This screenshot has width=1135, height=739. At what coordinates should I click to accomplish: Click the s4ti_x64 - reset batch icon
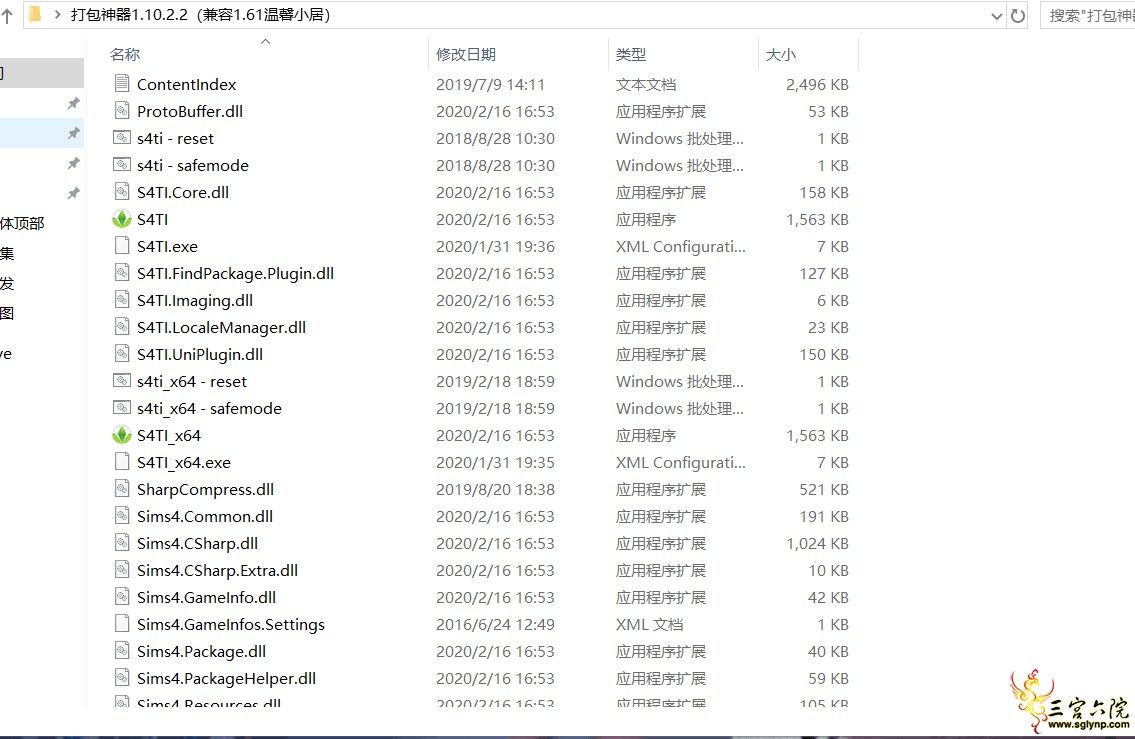[122, 381]
